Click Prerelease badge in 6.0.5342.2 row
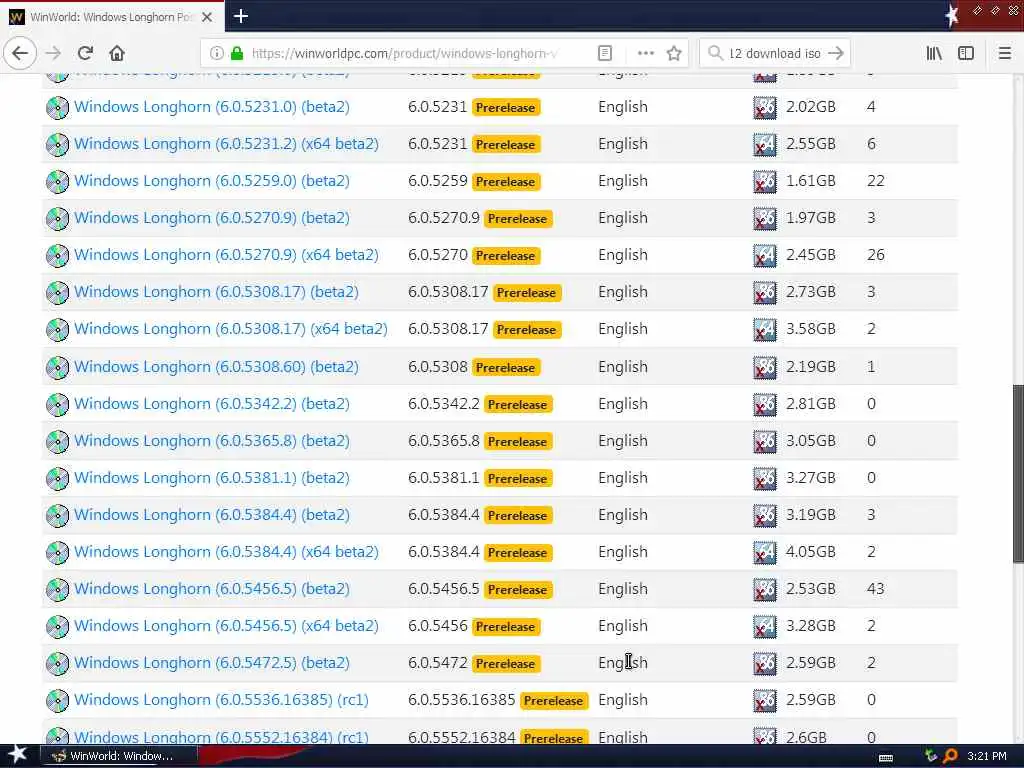 [518, 405]
